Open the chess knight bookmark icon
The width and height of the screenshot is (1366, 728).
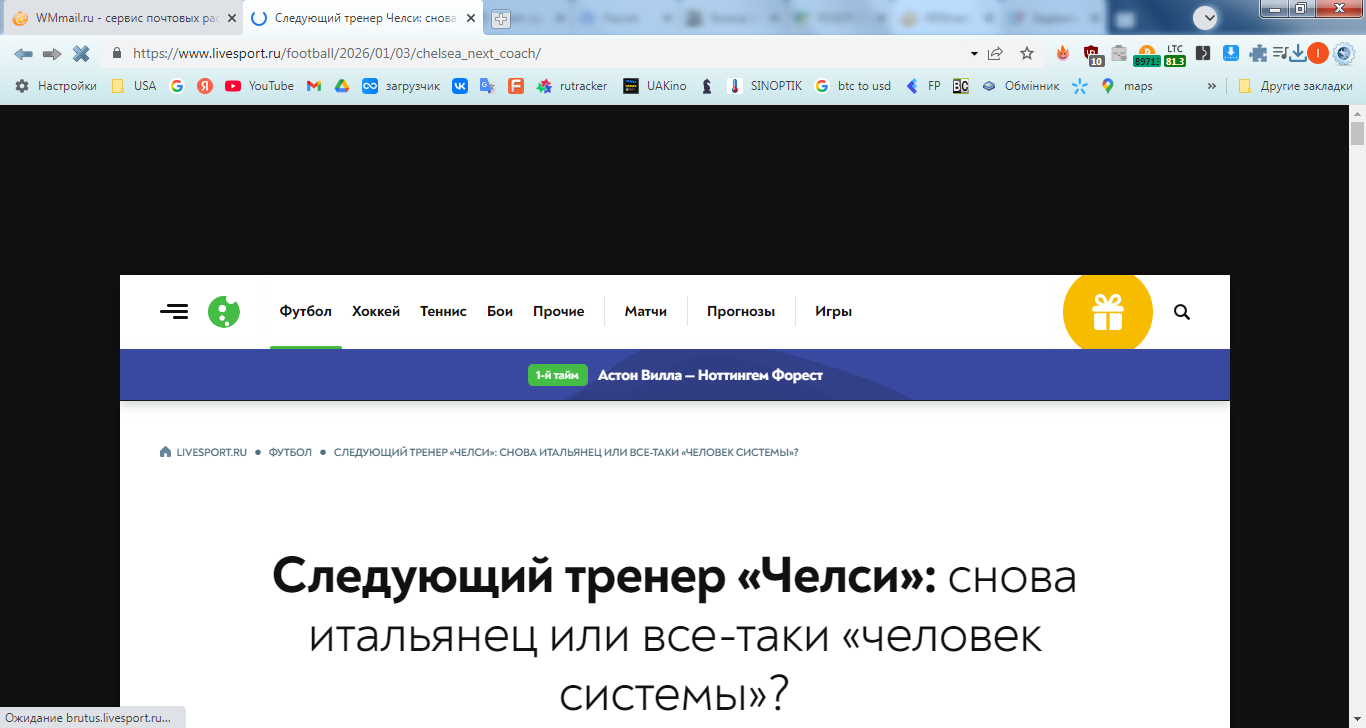[x=707, y=86]
